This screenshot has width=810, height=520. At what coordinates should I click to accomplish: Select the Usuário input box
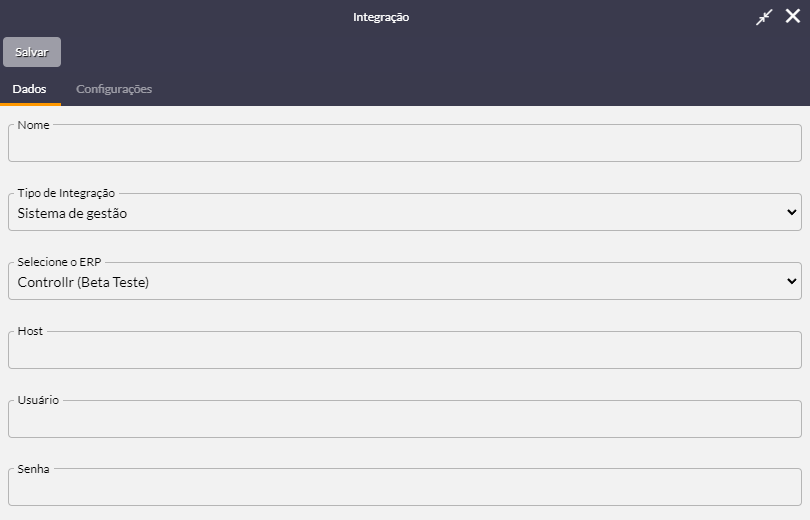[x=405, y=419]
